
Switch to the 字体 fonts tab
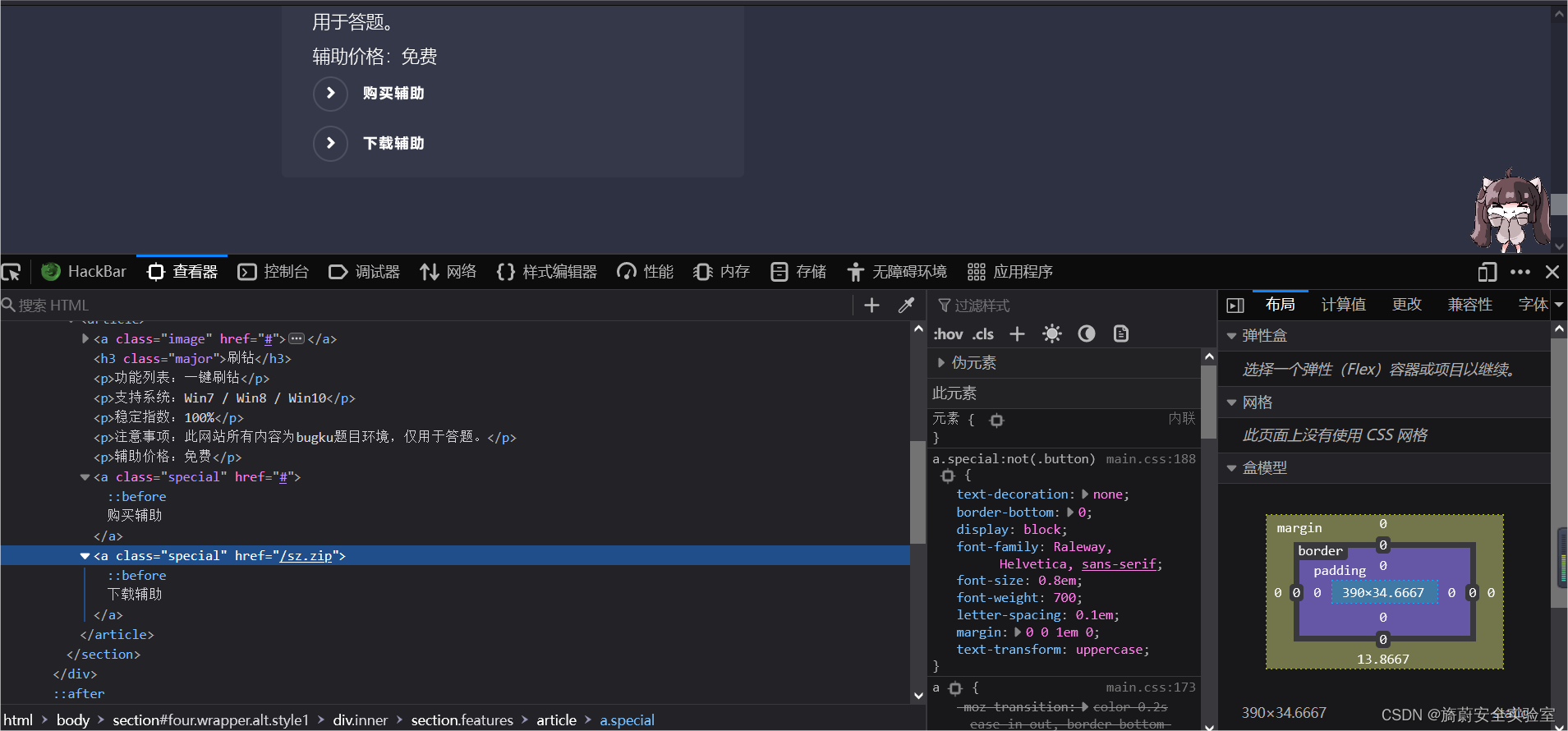click(1533, 305)
